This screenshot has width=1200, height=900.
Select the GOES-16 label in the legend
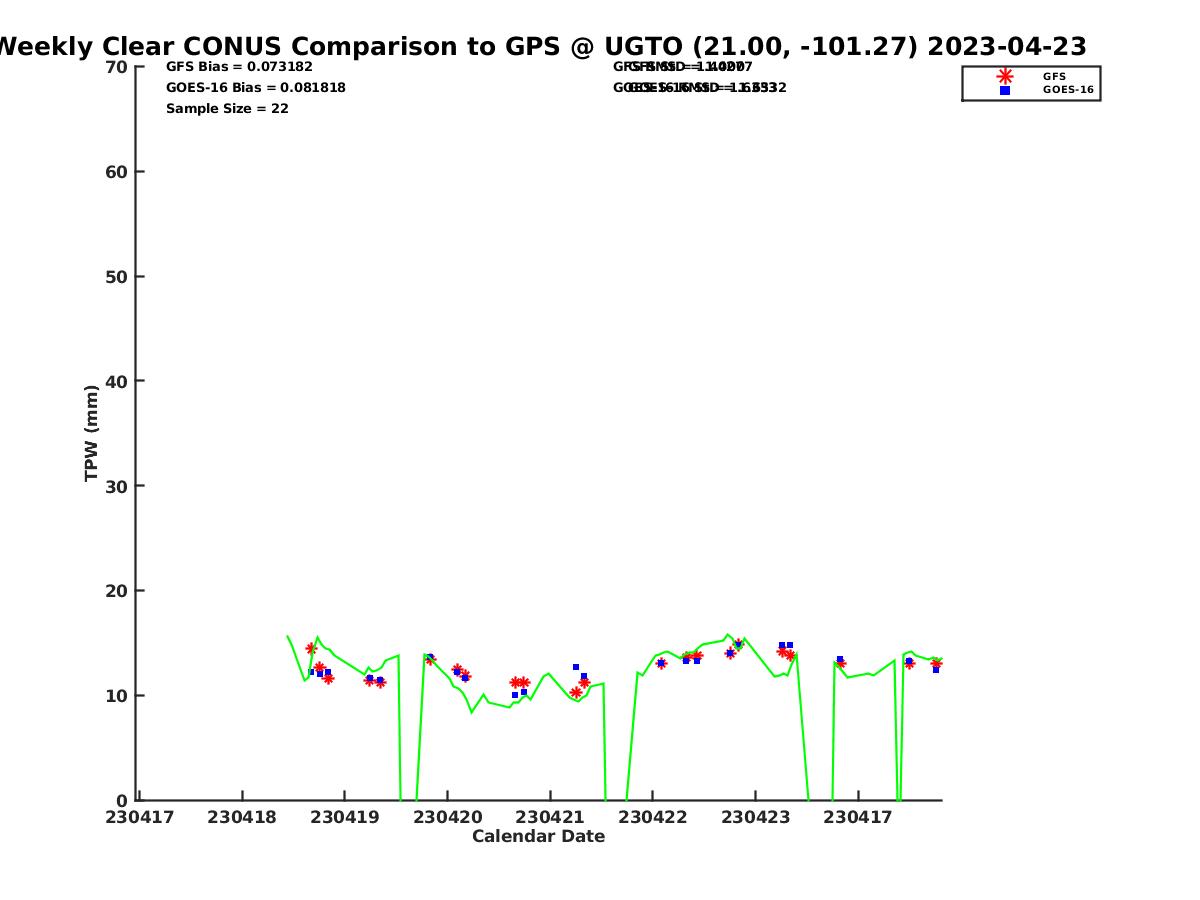[x=1068, y=90]
